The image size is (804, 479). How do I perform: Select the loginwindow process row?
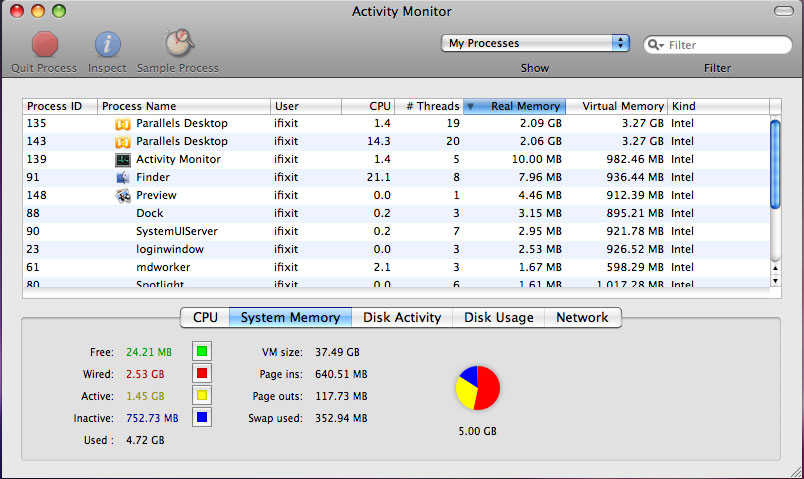396,249
